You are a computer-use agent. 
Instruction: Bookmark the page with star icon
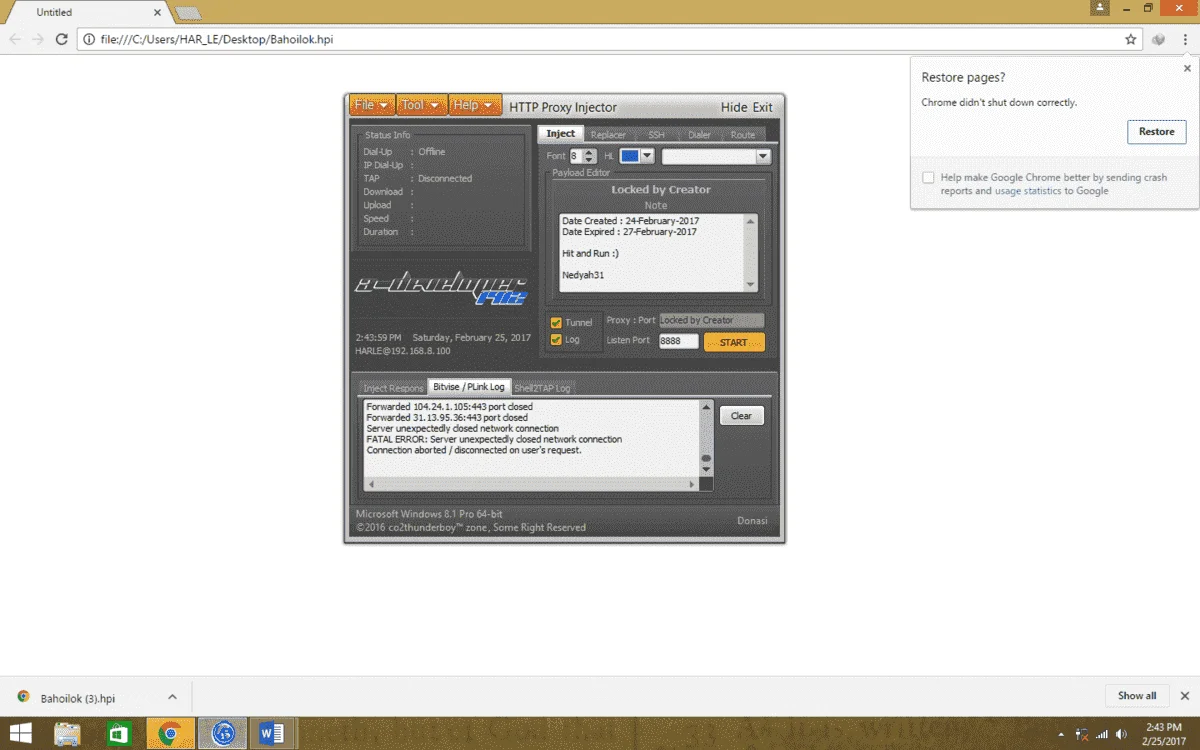click(1130, 39)
